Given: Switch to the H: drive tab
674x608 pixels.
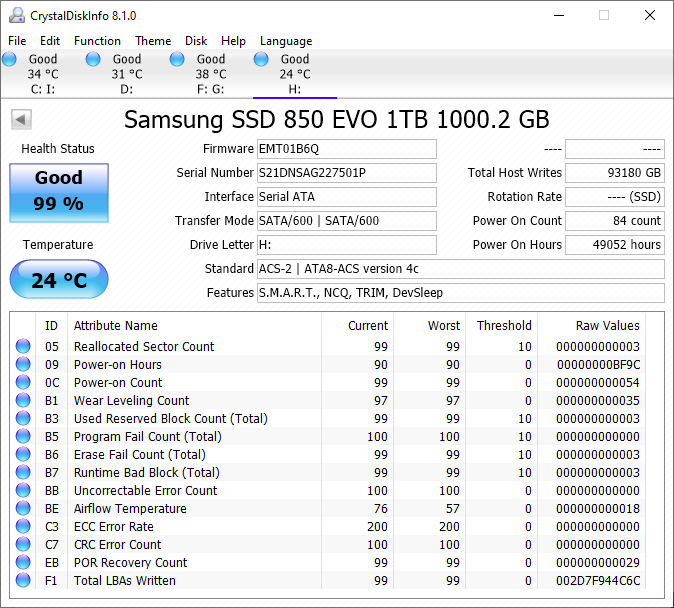Looking at the screenshot, I should pos(294,74).
